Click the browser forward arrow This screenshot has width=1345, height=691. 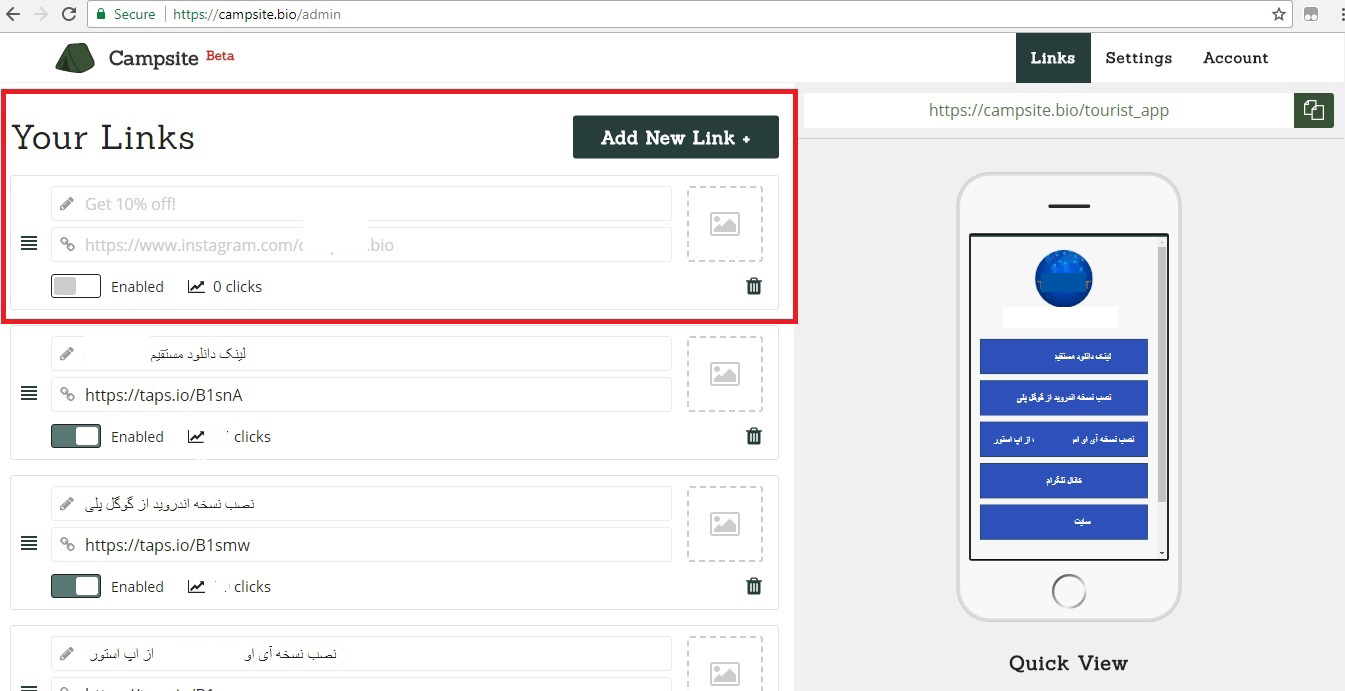pos(41,15)
